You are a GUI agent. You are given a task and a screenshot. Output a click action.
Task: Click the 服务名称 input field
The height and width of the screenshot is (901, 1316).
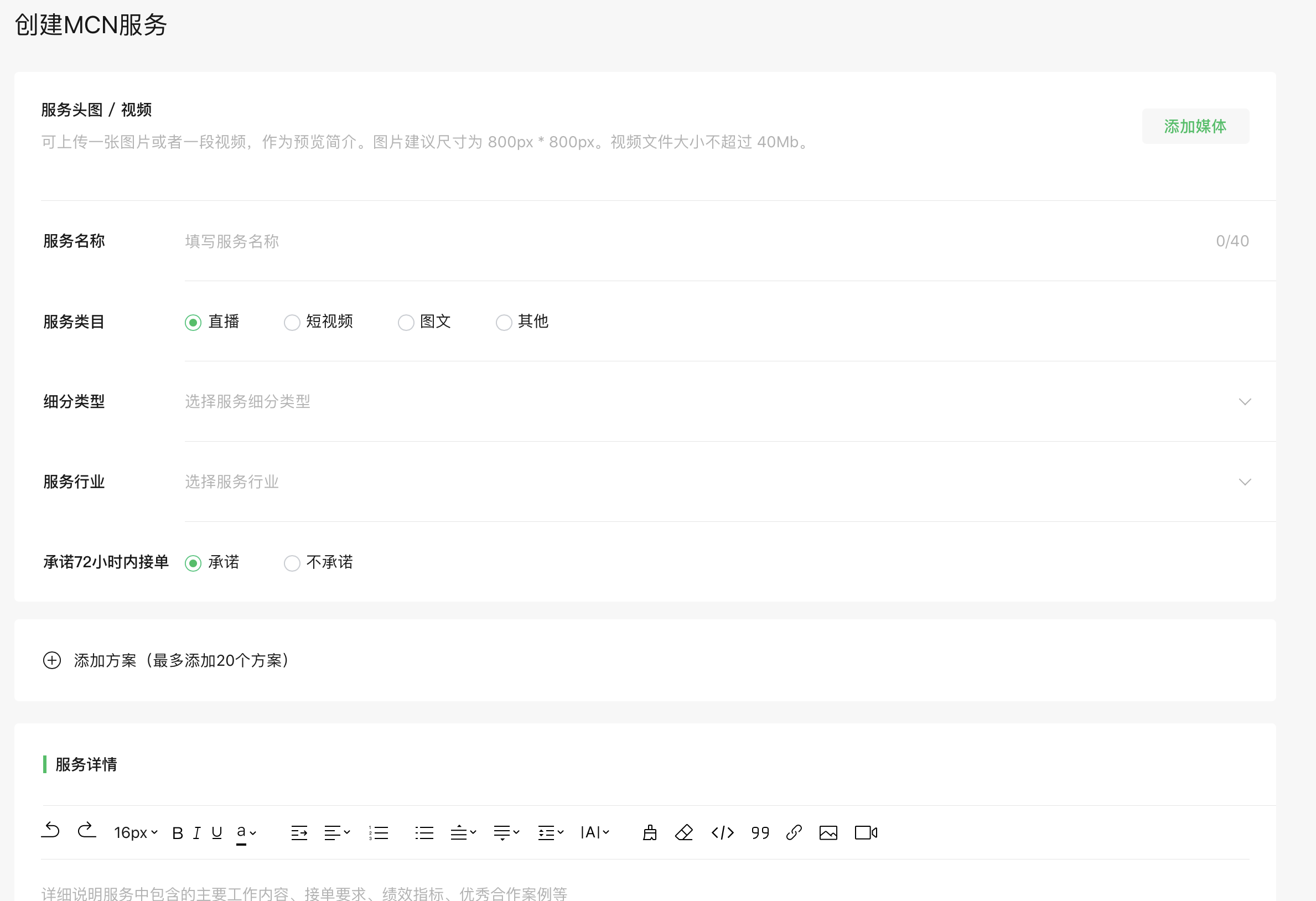[x=396, y=241]
